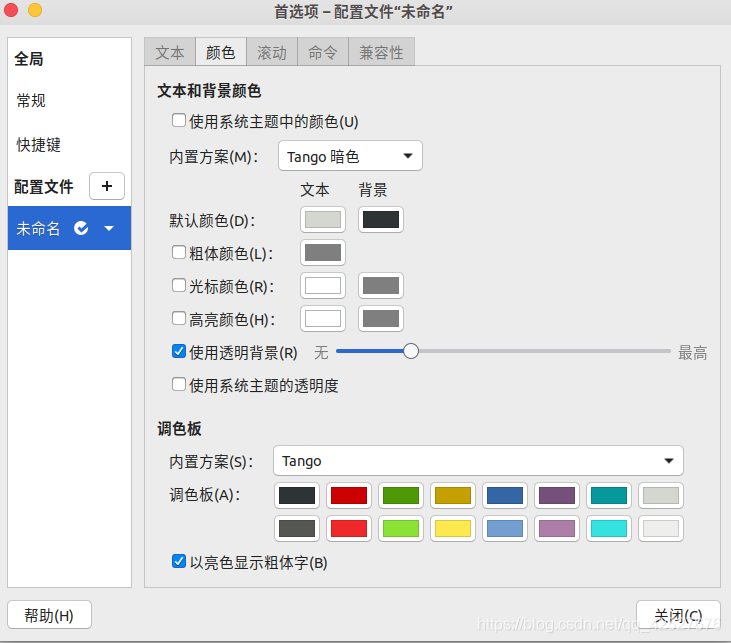Pick the light purple palette swatch
Screen dimensions: 731x643
557,528
